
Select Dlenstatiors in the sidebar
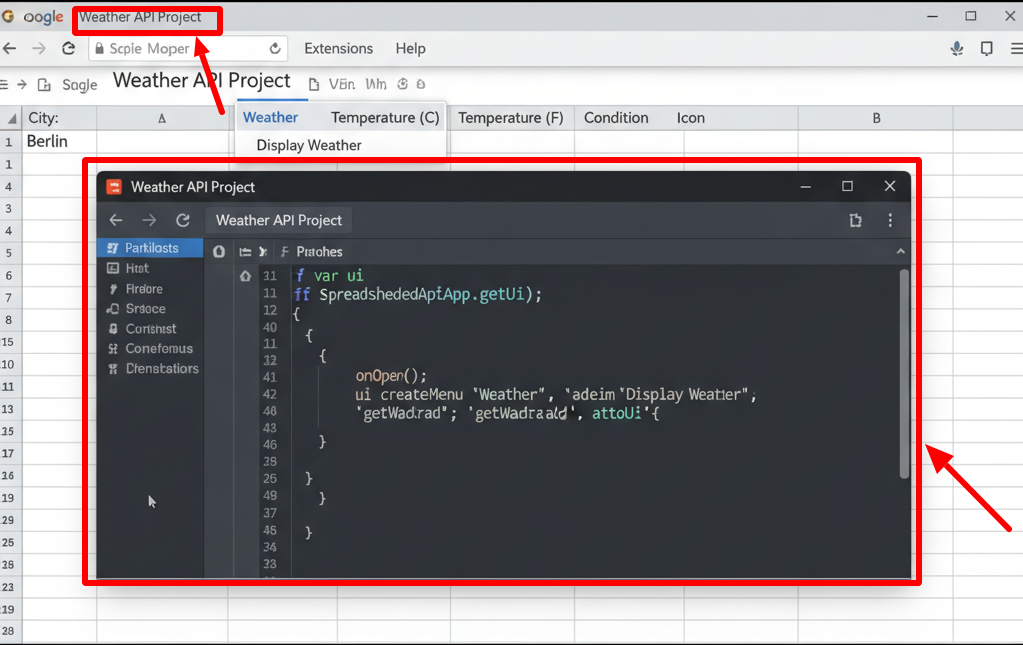point(162,368)
